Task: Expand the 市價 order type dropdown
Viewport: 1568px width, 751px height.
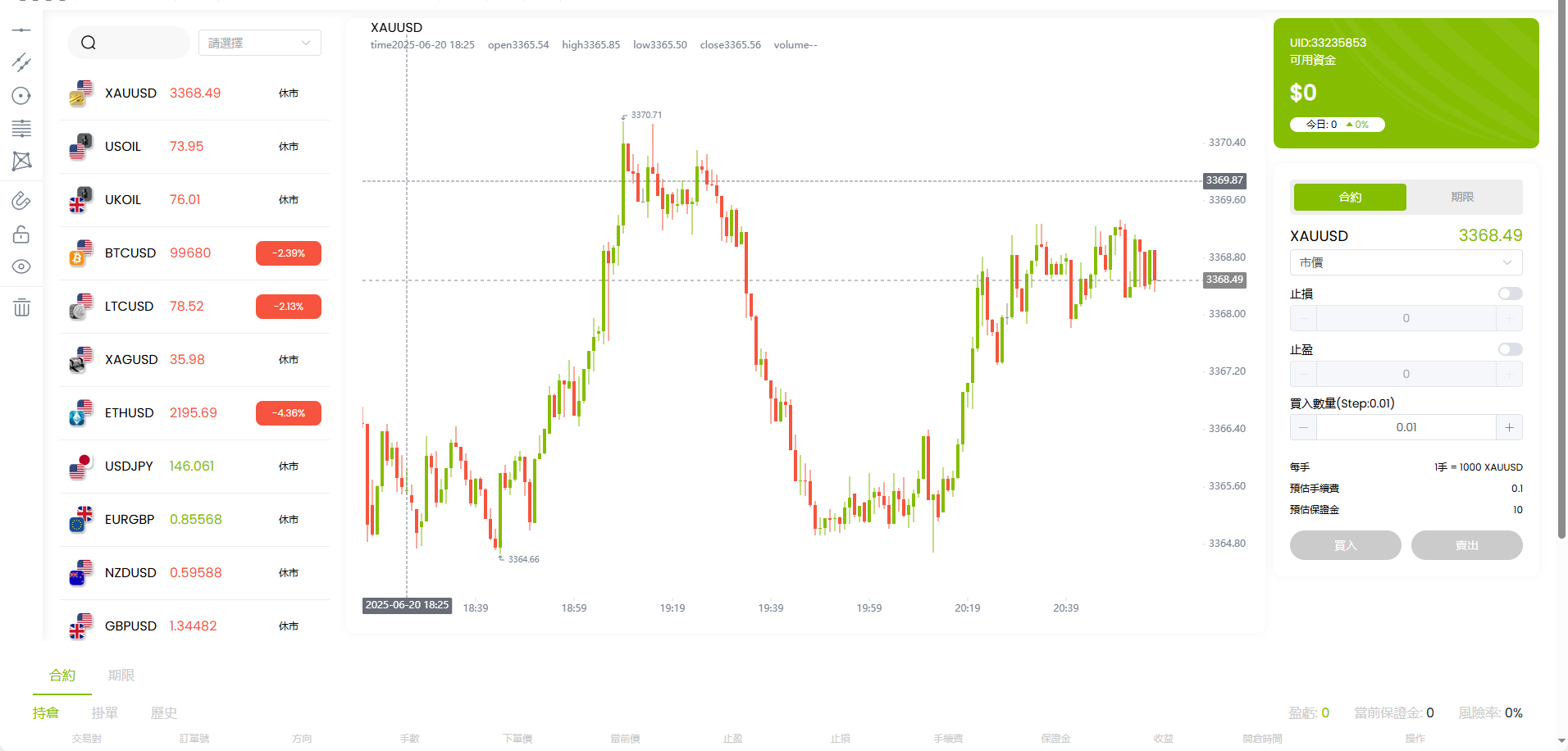Action: (x=1406, y=262)
